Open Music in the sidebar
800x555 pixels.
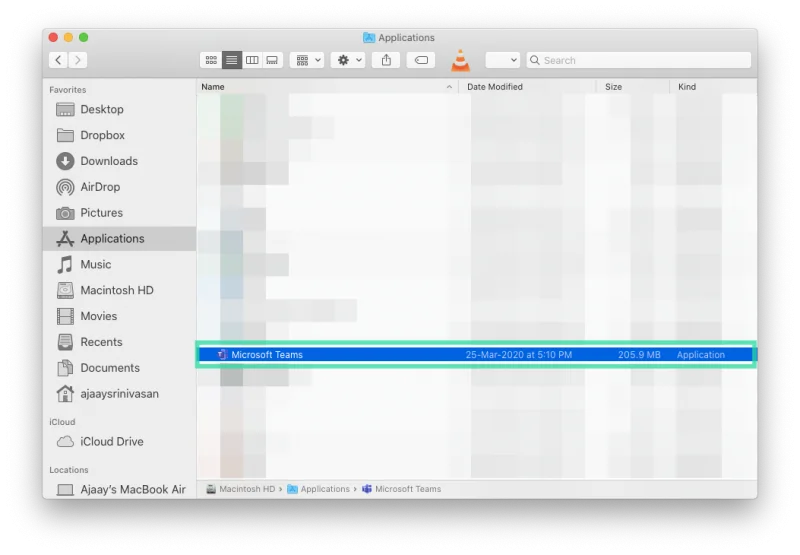click(x=119, y=265)
